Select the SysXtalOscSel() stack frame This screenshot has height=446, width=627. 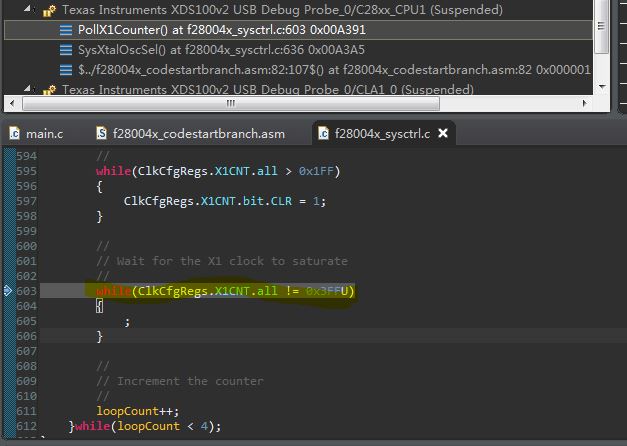pos(221,50)
